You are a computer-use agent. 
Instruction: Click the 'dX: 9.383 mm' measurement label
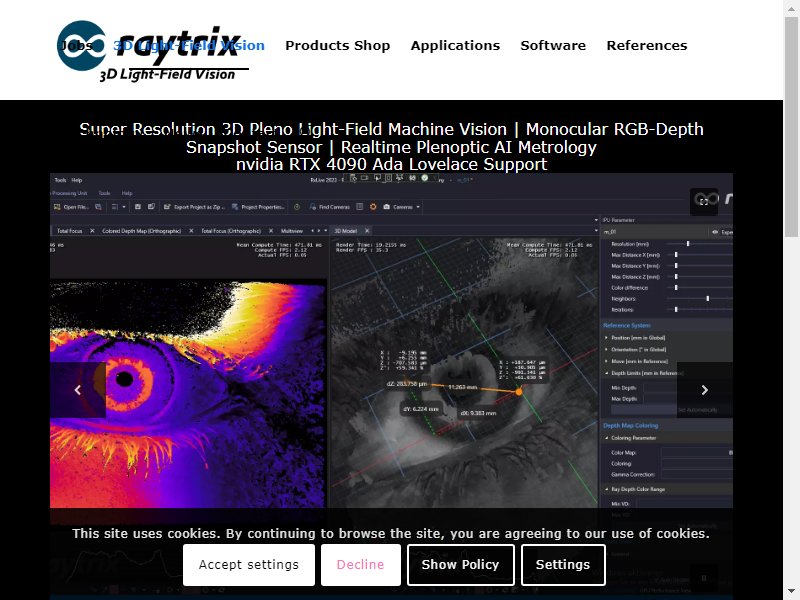(478, 413)
